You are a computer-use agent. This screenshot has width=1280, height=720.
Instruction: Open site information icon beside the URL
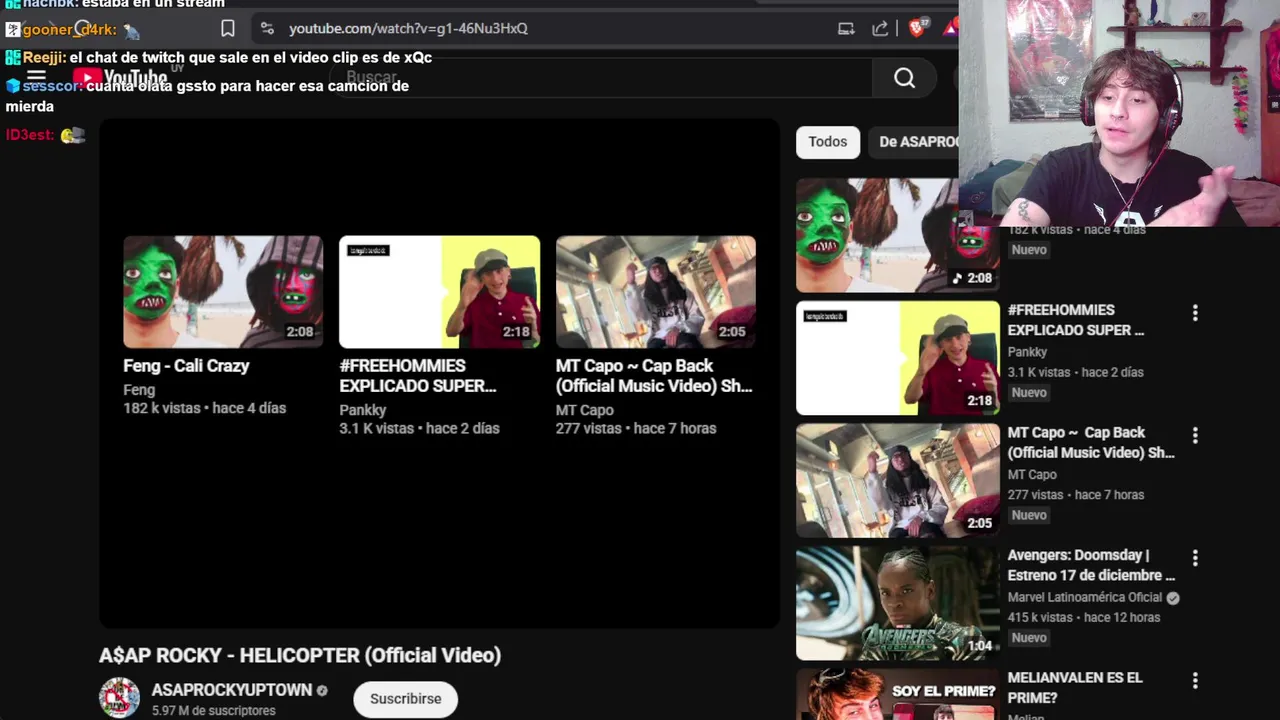[266, 28]
